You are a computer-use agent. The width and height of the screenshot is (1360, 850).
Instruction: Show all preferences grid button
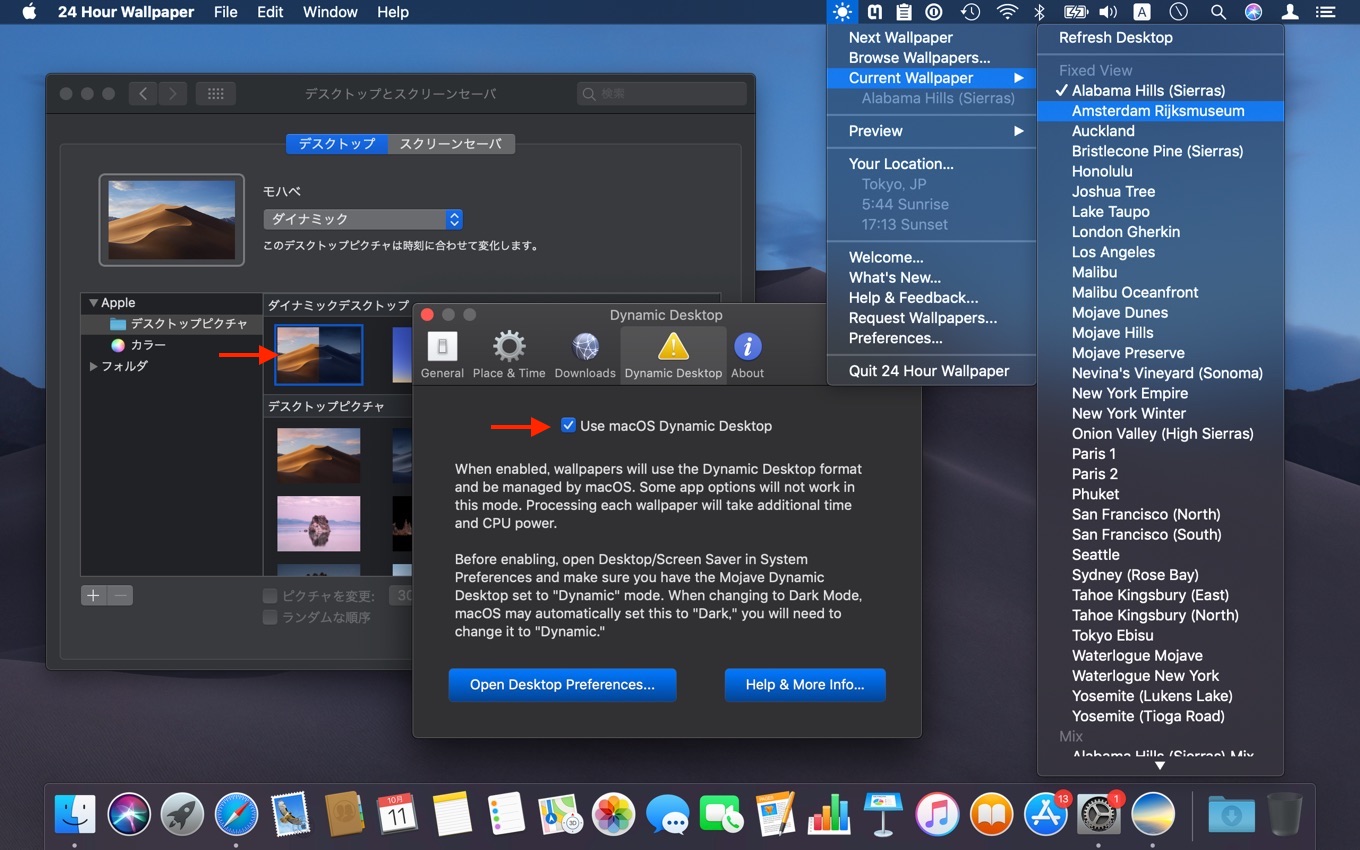(215, 94)
